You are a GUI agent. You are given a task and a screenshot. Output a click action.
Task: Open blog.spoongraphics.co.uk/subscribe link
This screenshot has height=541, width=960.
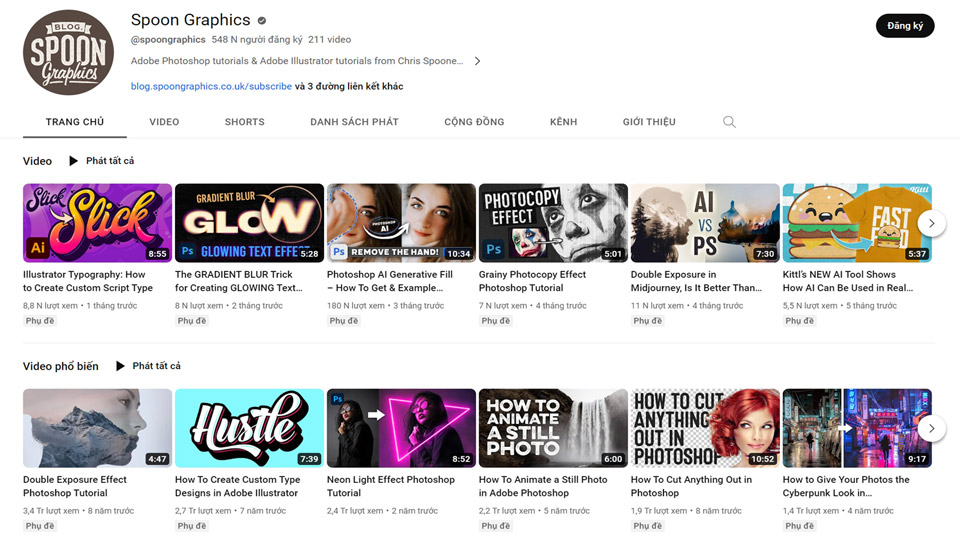click(211, 87)
